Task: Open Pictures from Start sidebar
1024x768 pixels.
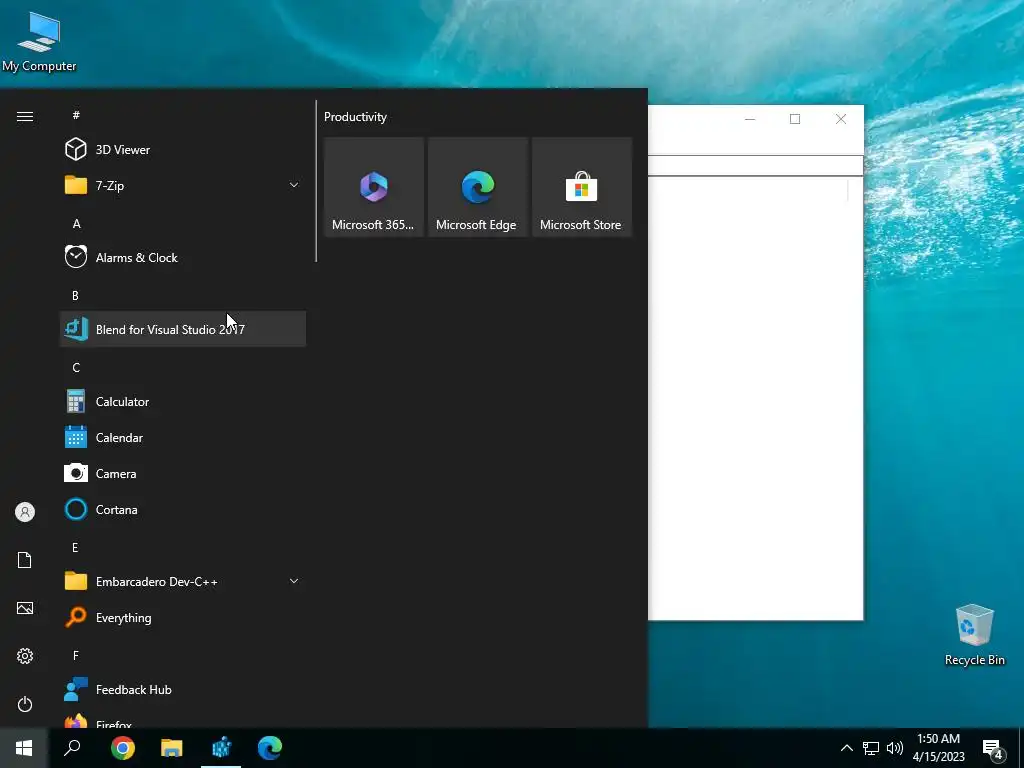Action: tap(25, 608)
